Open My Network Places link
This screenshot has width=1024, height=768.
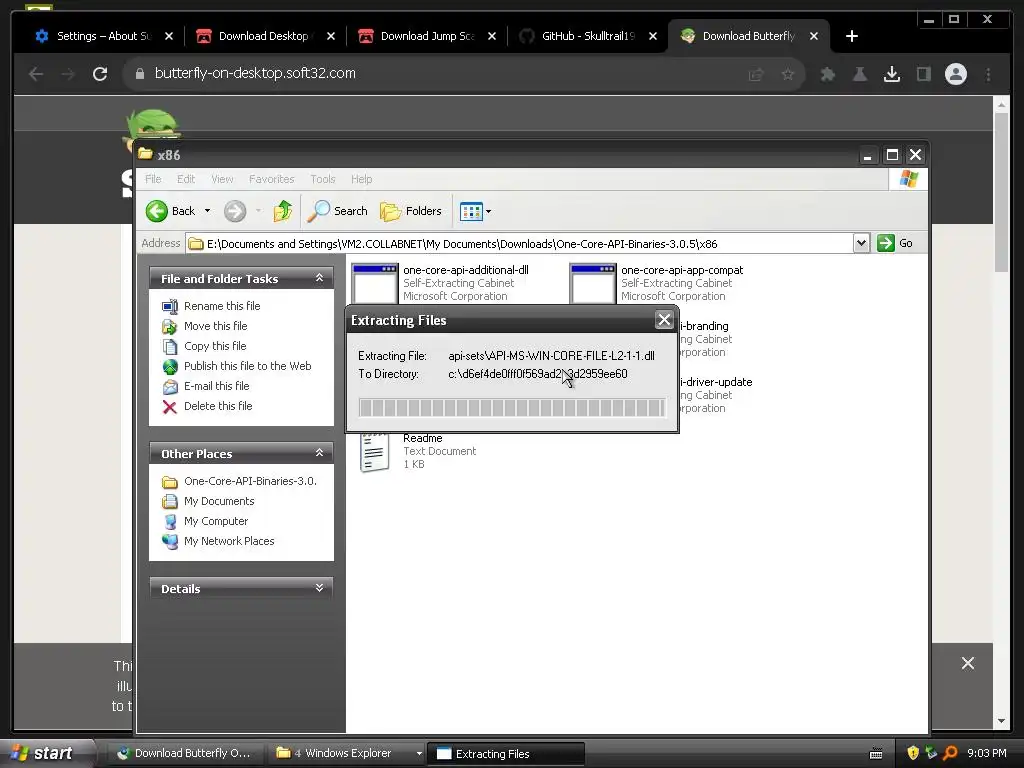tap(229, 541)
